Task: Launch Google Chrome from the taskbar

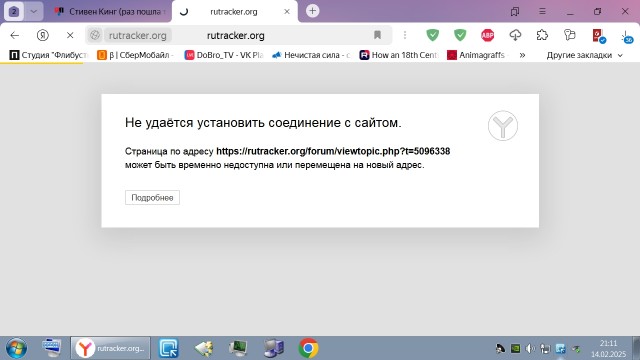Action: (309, 348)
